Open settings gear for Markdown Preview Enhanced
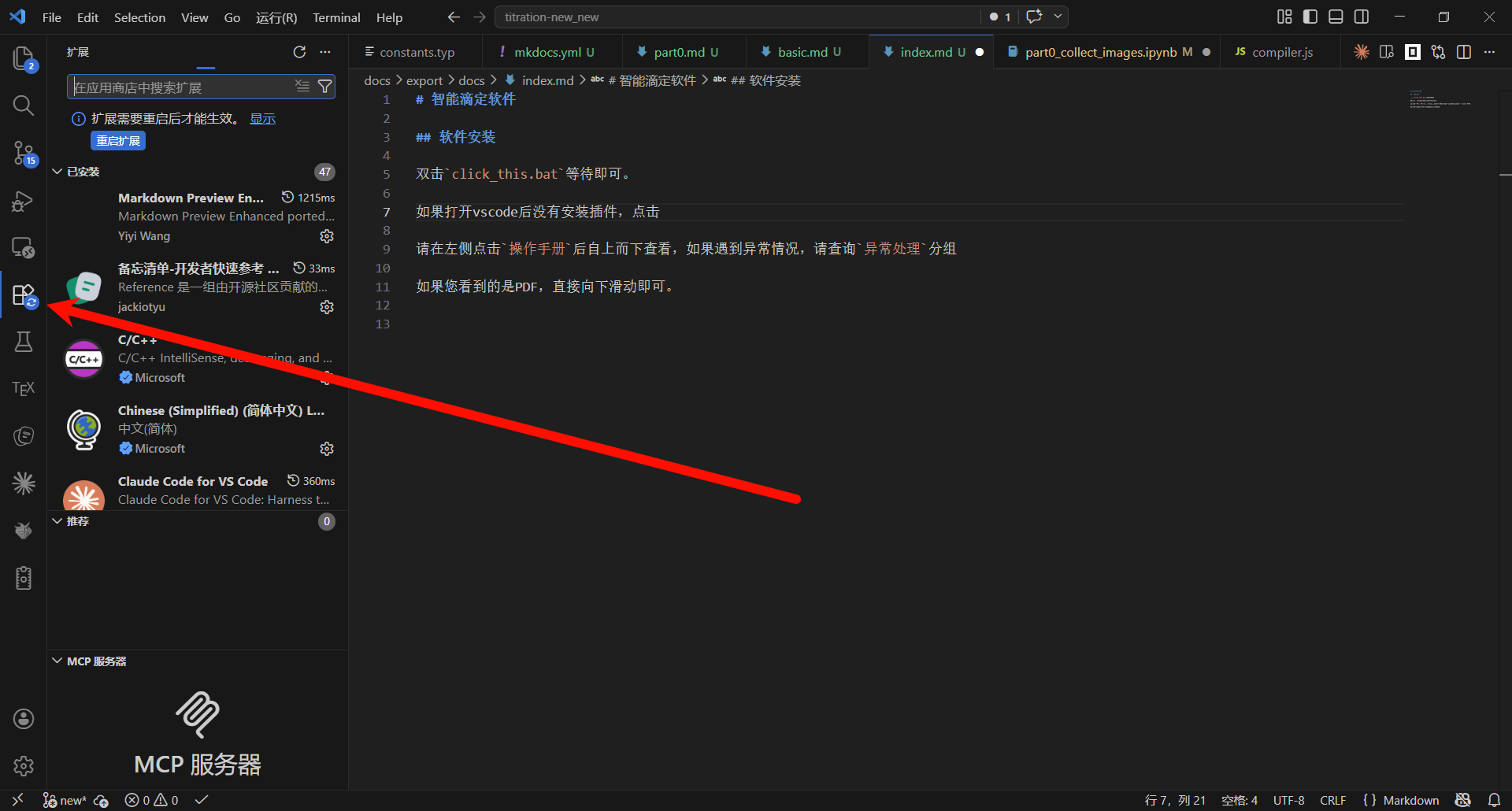The width and height of the screenshot is (1512, 811). [x=327, y=236]
